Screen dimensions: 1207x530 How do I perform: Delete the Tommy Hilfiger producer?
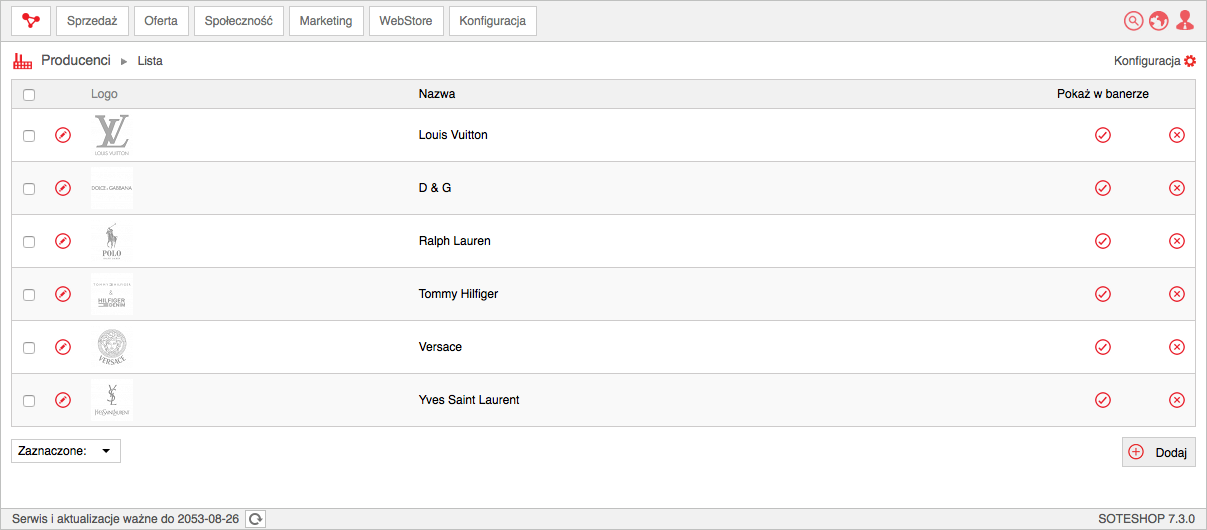(x=1177, y=294)
